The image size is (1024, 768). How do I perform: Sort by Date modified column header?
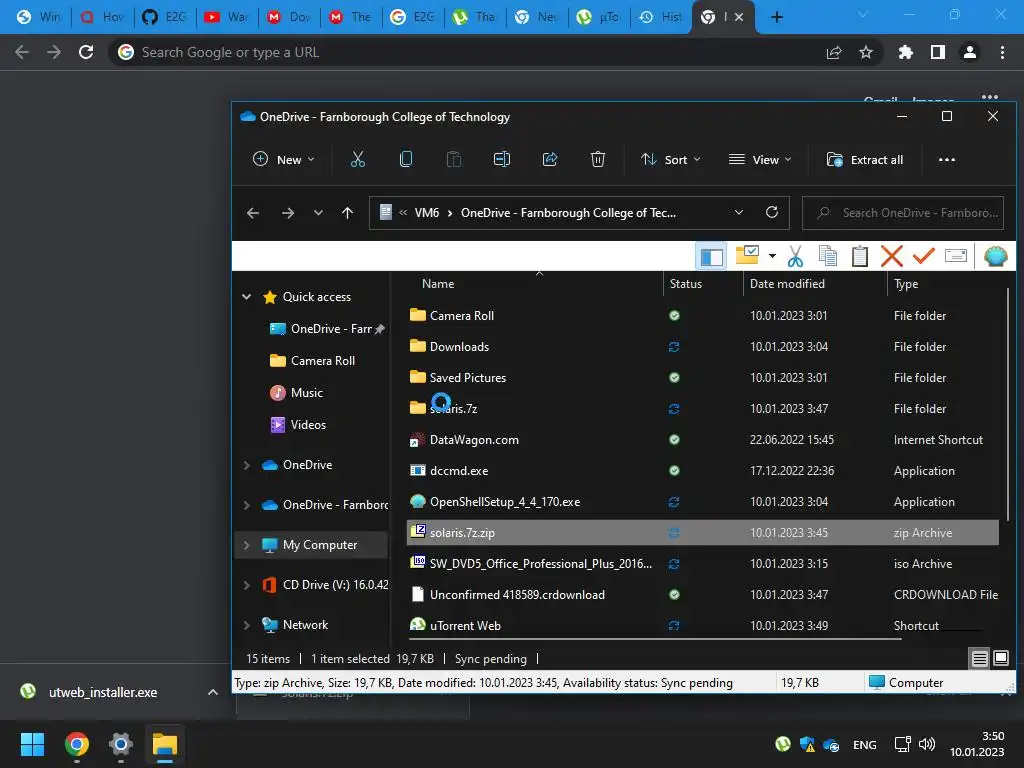[786, 283]
